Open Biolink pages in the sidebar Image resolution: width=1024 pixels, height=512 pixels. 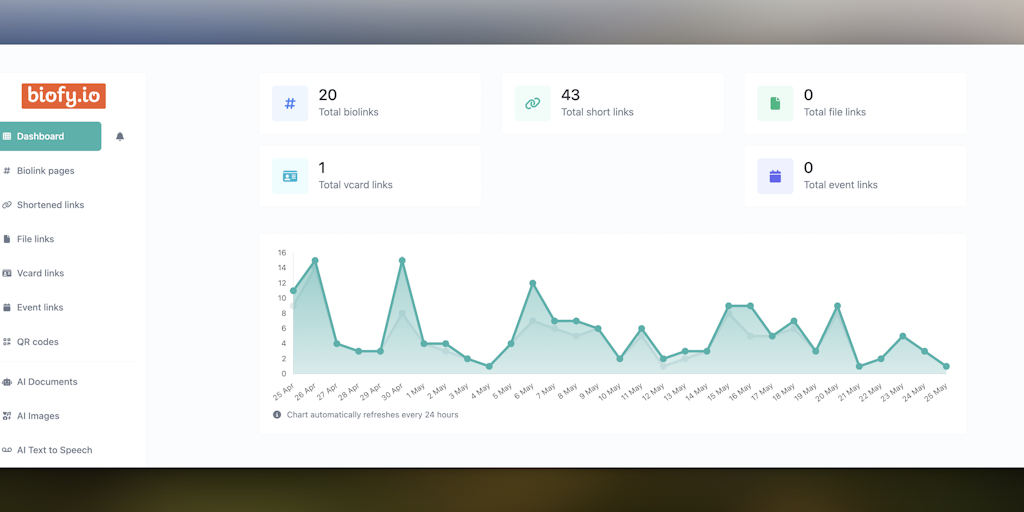coord(46,170)
